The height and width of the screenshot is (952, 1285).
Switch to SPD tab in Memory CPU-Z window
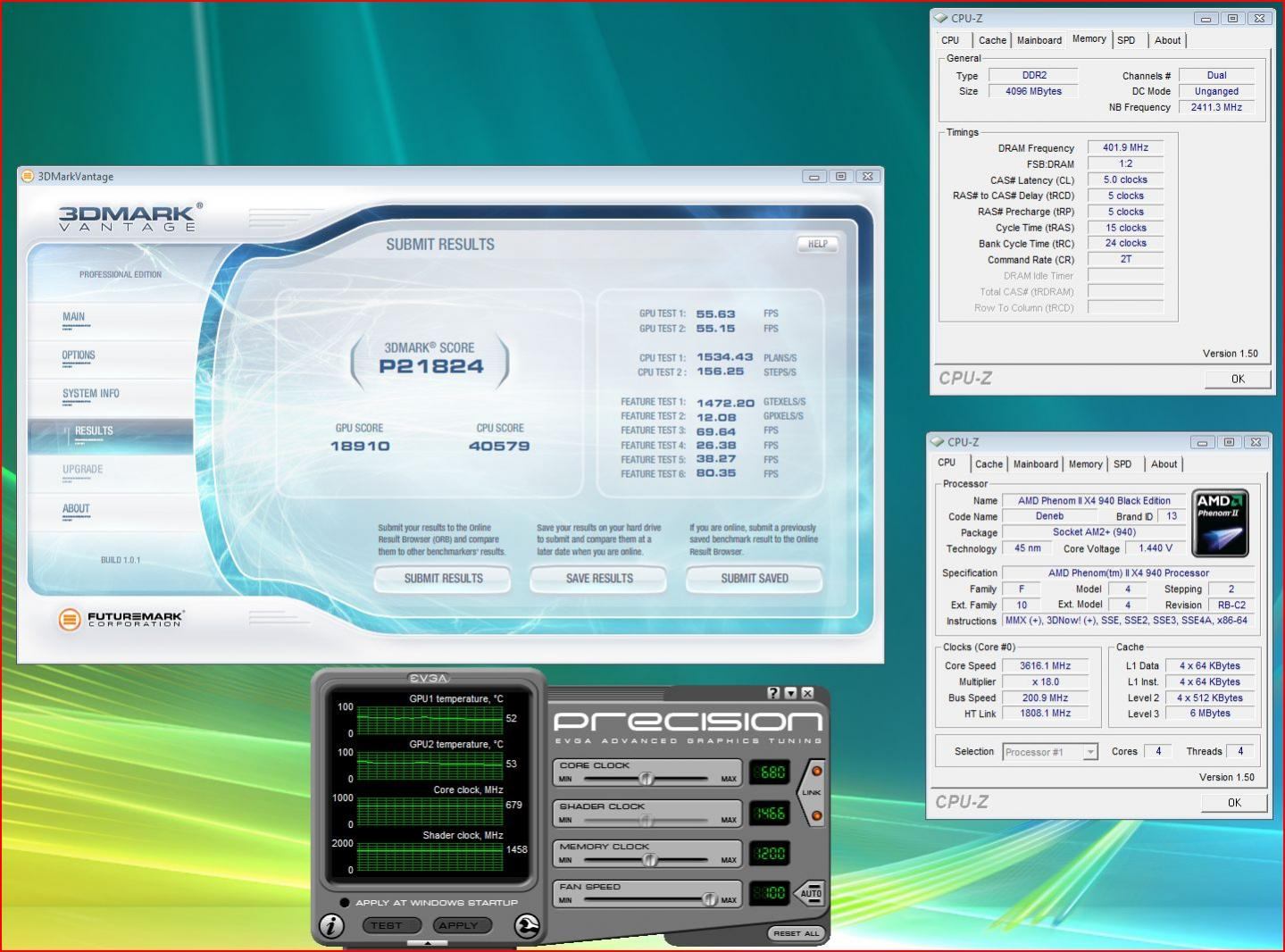click(1127, 40)
